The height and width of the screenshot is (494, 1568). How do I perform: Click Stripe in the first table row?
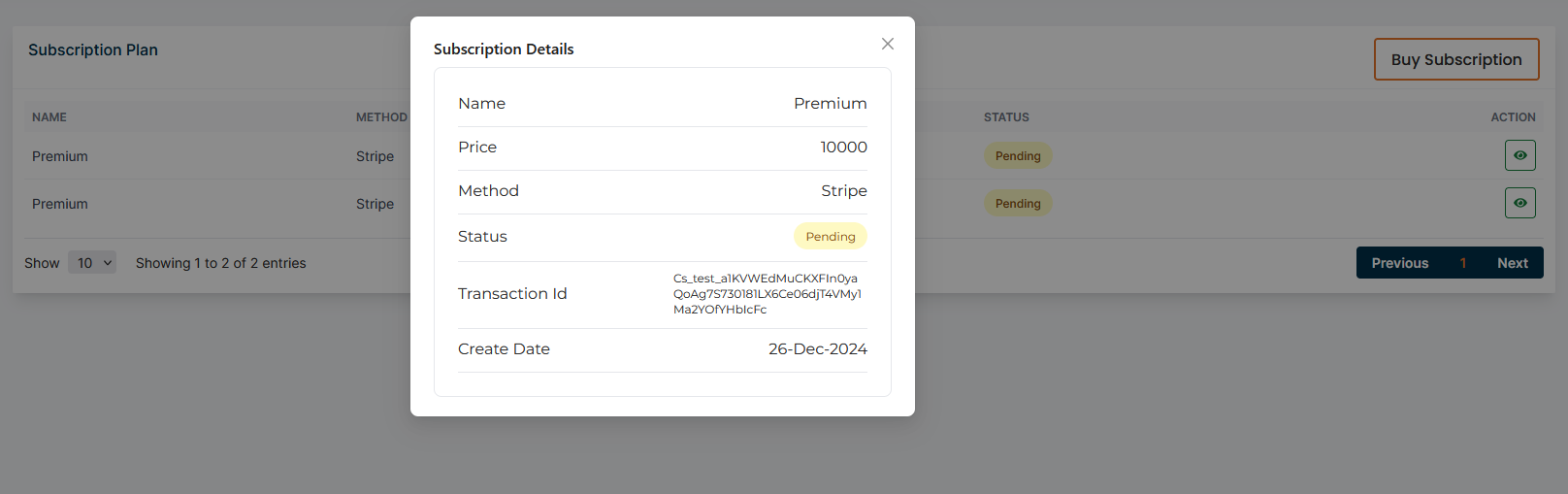375,156
